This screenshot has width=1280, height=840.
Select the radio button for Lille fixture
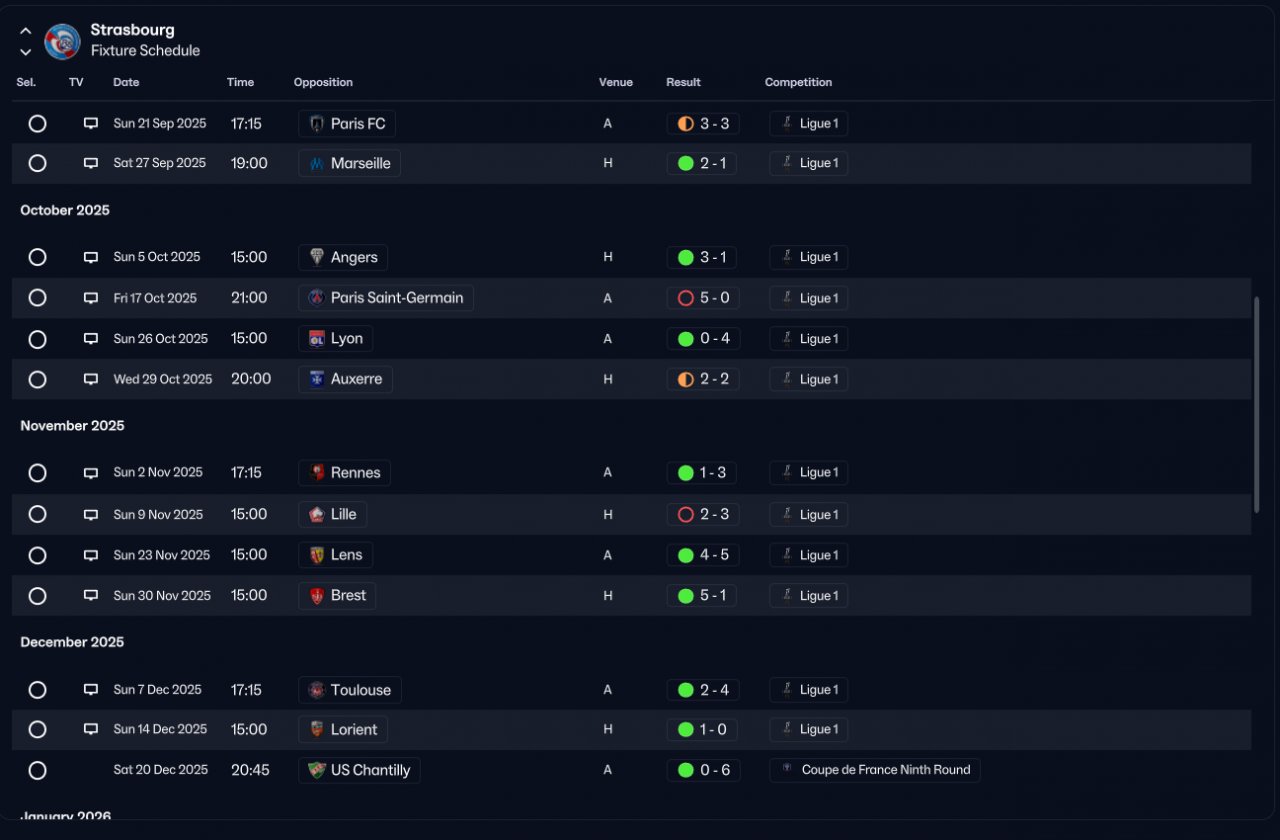[x=37, y=514]
